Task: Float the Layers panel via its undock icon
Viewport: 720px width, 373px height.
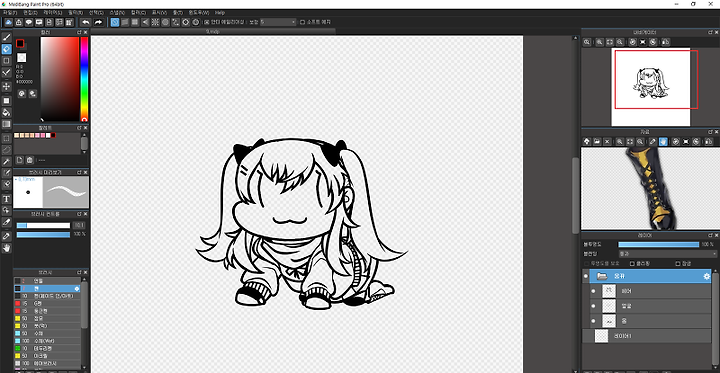Action: [710, 235]
